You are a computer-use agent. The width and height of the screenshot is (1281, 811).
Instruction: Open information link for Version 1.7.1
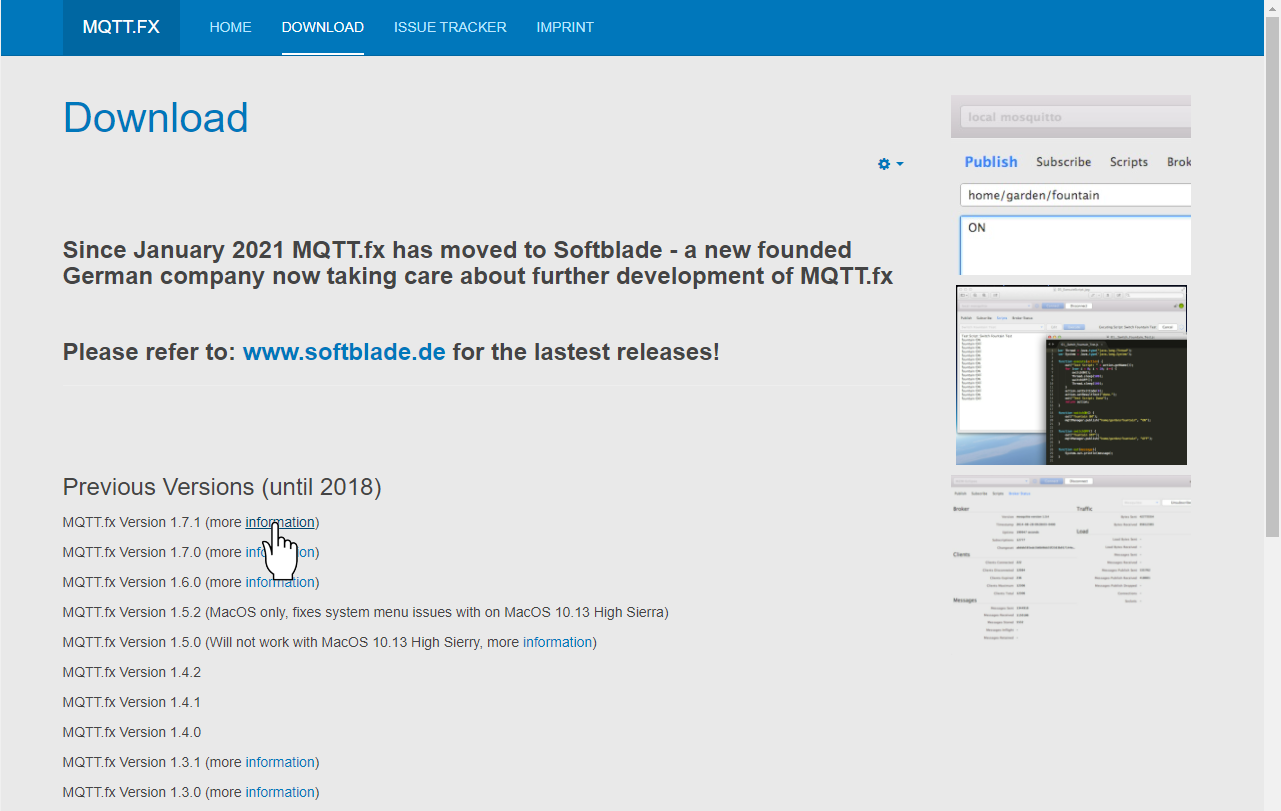280,522
